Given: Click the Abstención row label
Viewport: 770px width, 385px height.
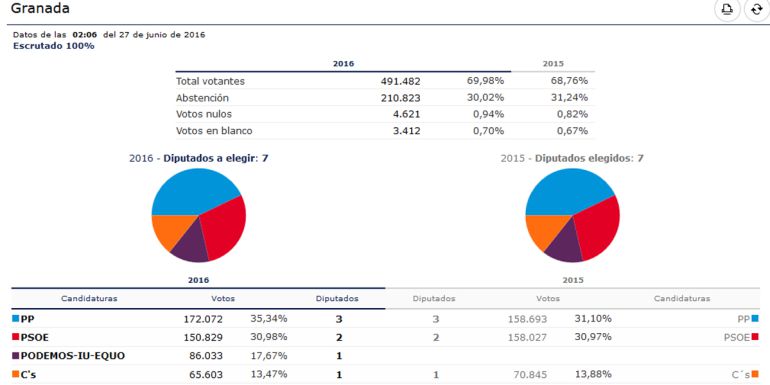Looking at the screenshot, I should [x=202, y=98].
